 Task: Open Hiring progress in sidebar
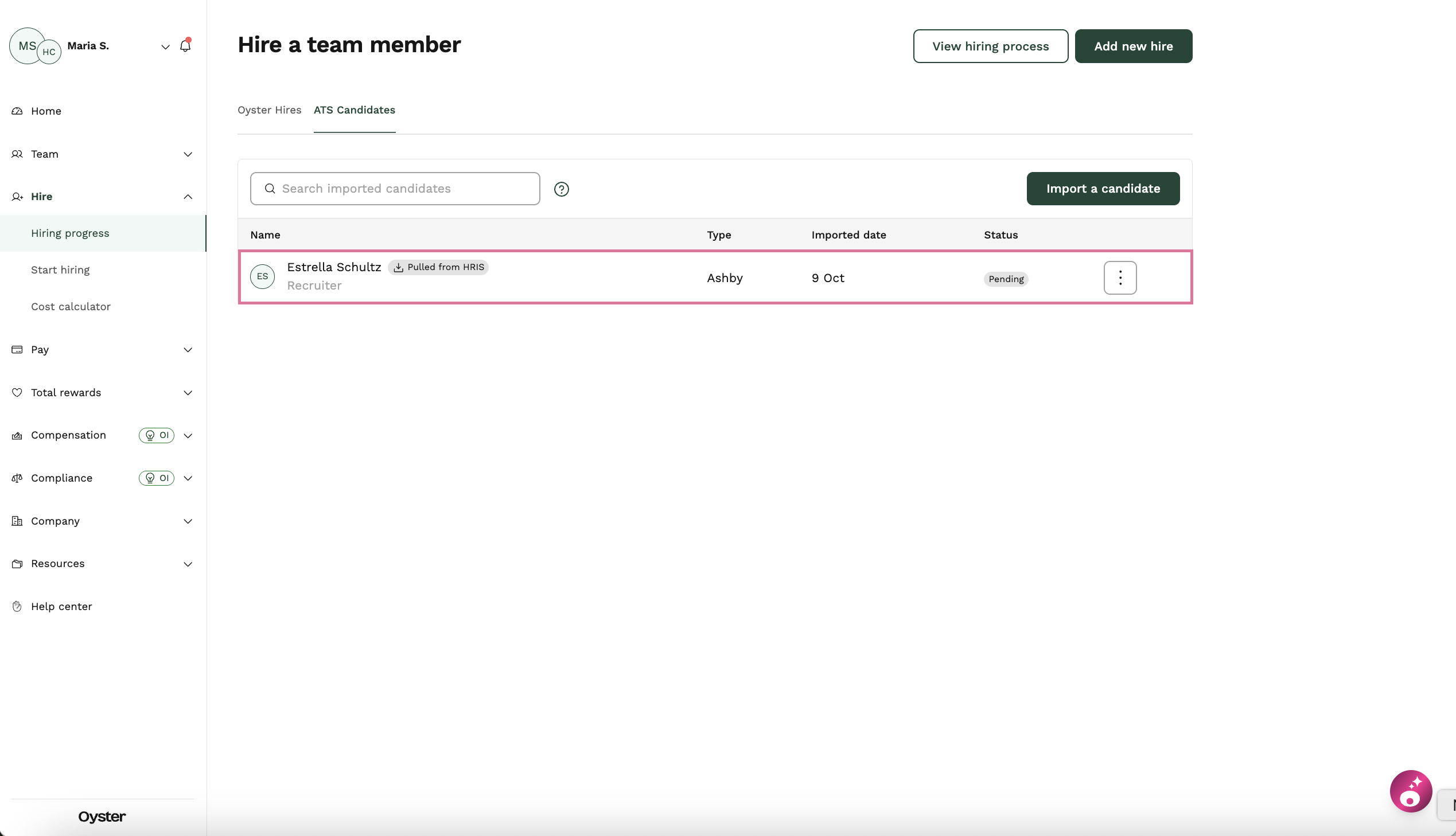coord(103,233)
